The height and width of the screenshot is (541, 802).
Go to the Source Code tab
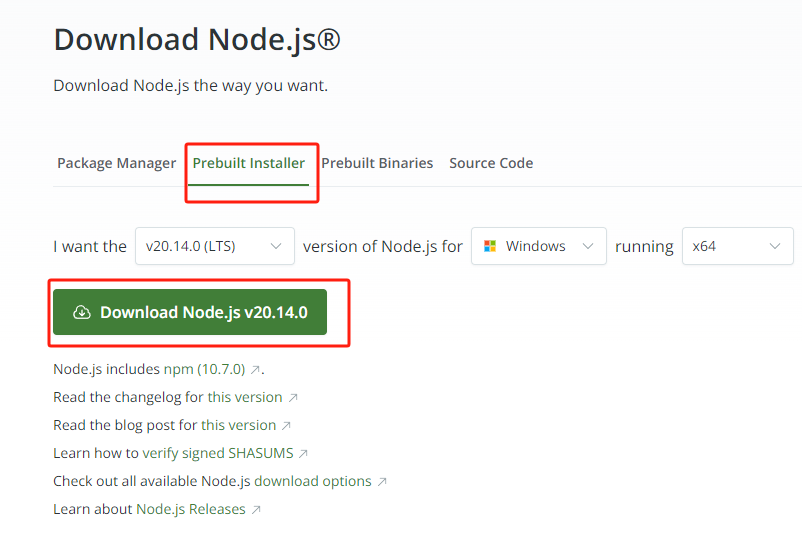pos(491,163)
